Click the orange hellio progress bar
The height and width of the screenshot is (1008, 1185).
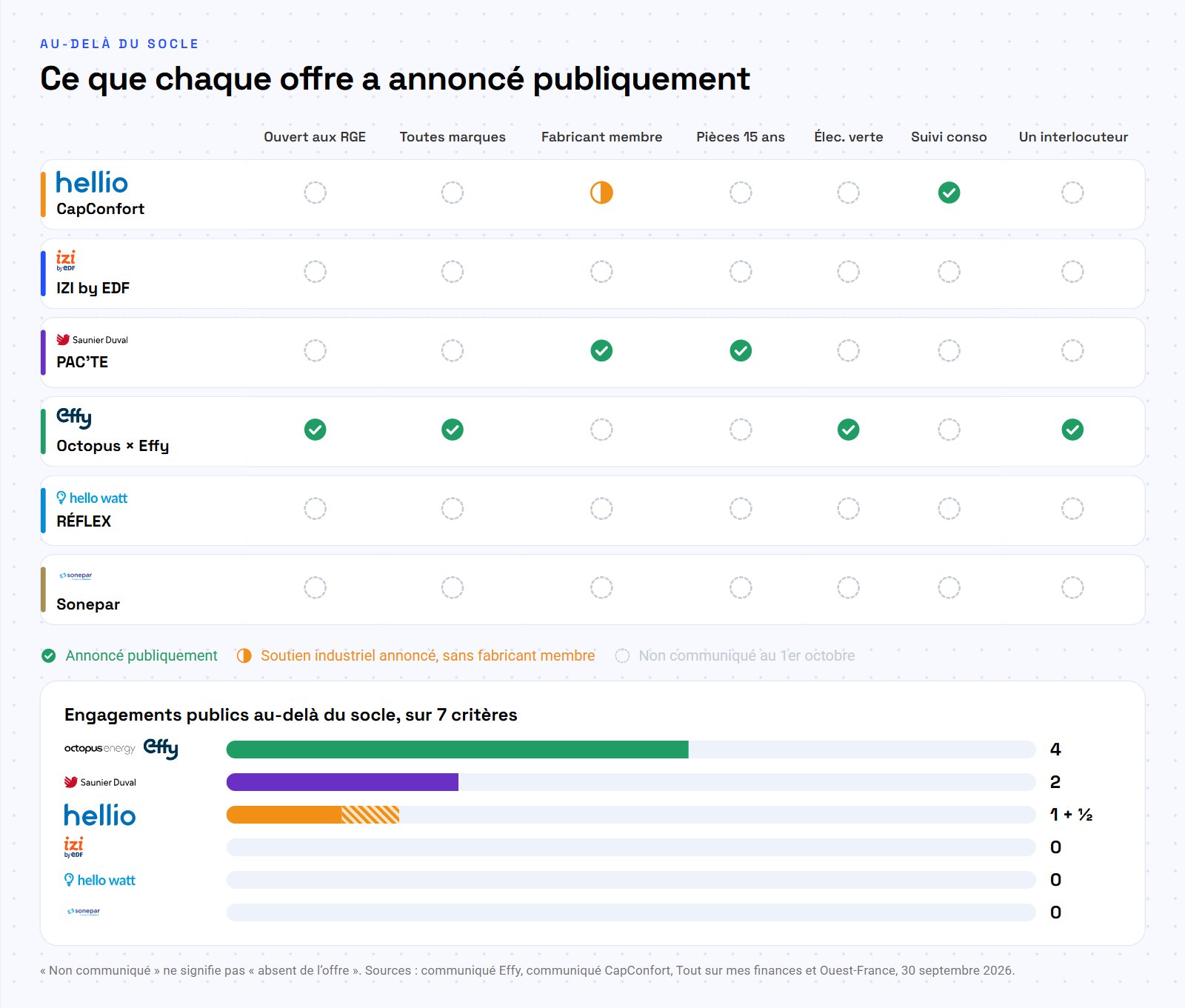[313, 815]
